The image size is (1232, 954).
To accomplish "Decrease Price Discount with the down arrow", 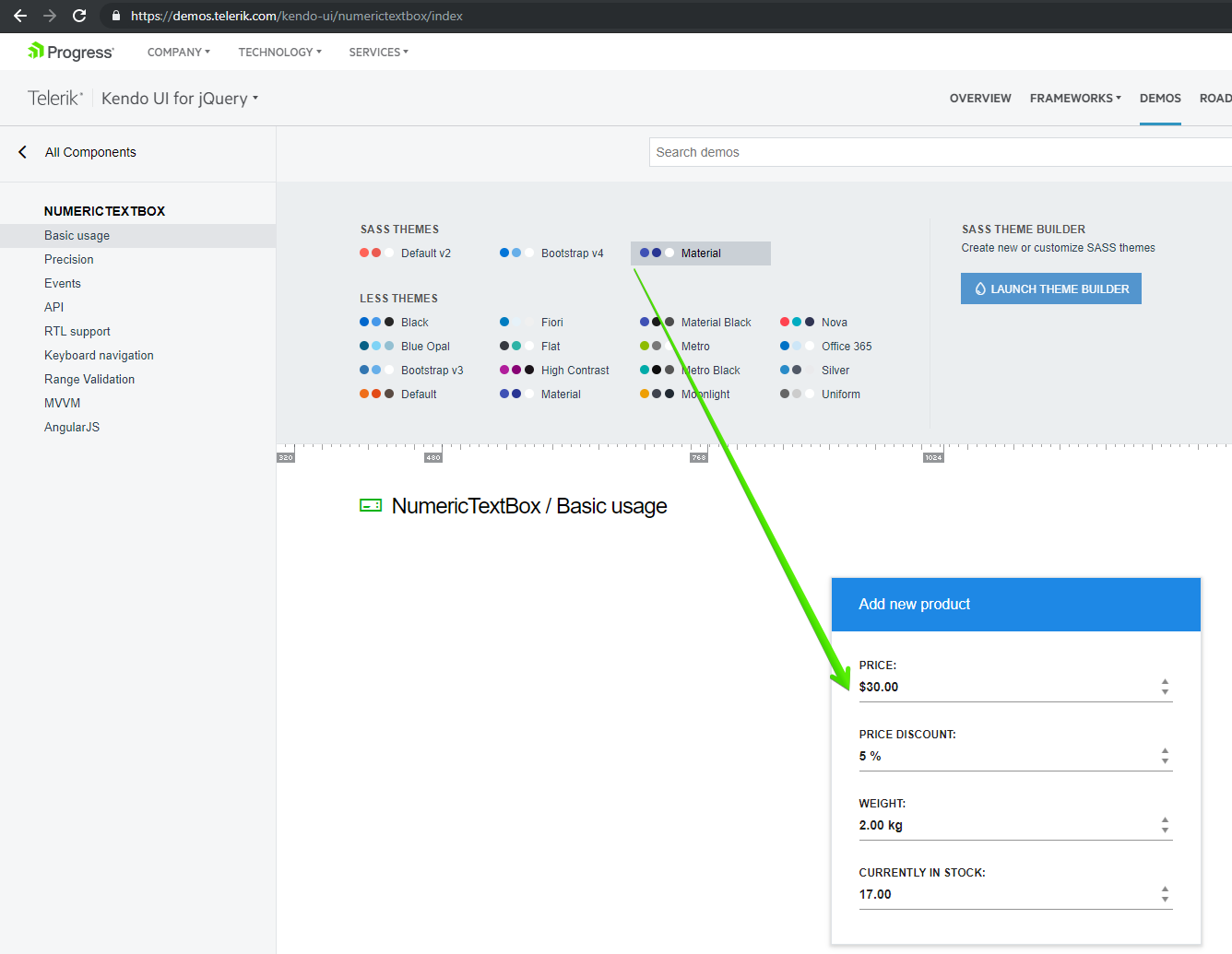I will point(1166,761).
